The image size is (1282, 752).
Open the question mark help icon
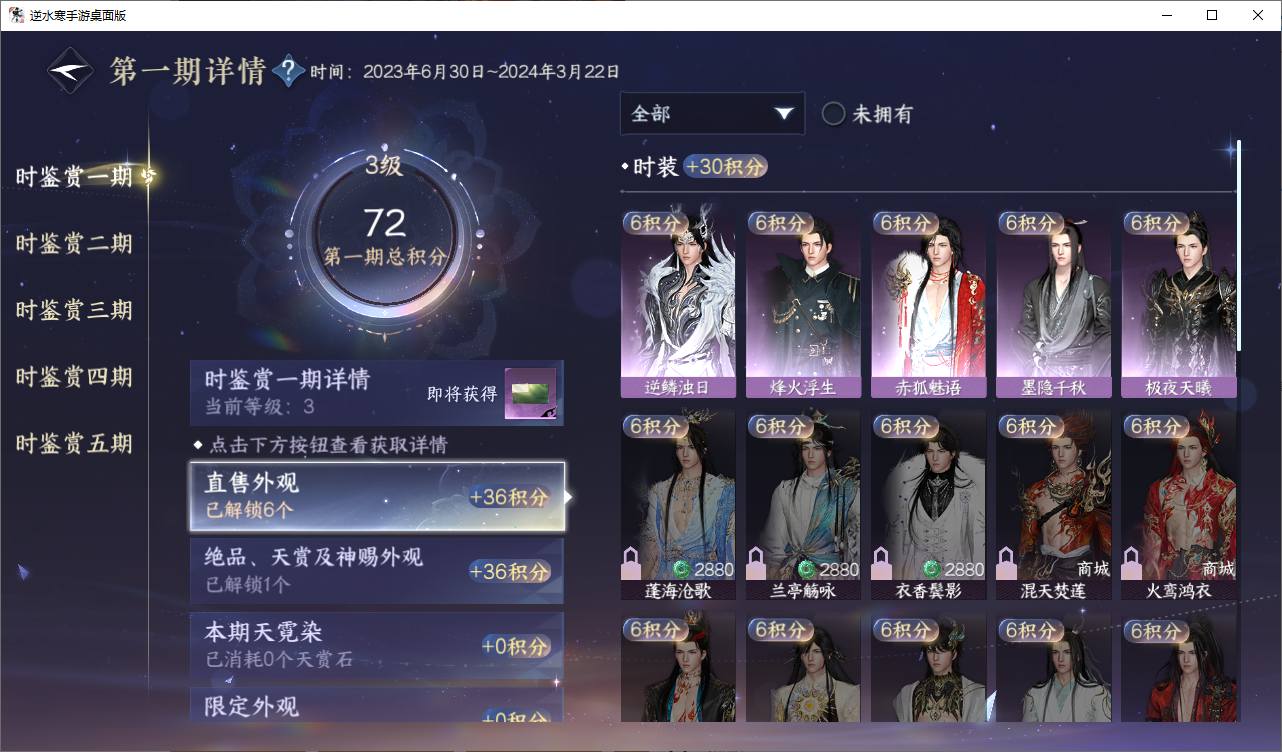click(x=288, y=71)
